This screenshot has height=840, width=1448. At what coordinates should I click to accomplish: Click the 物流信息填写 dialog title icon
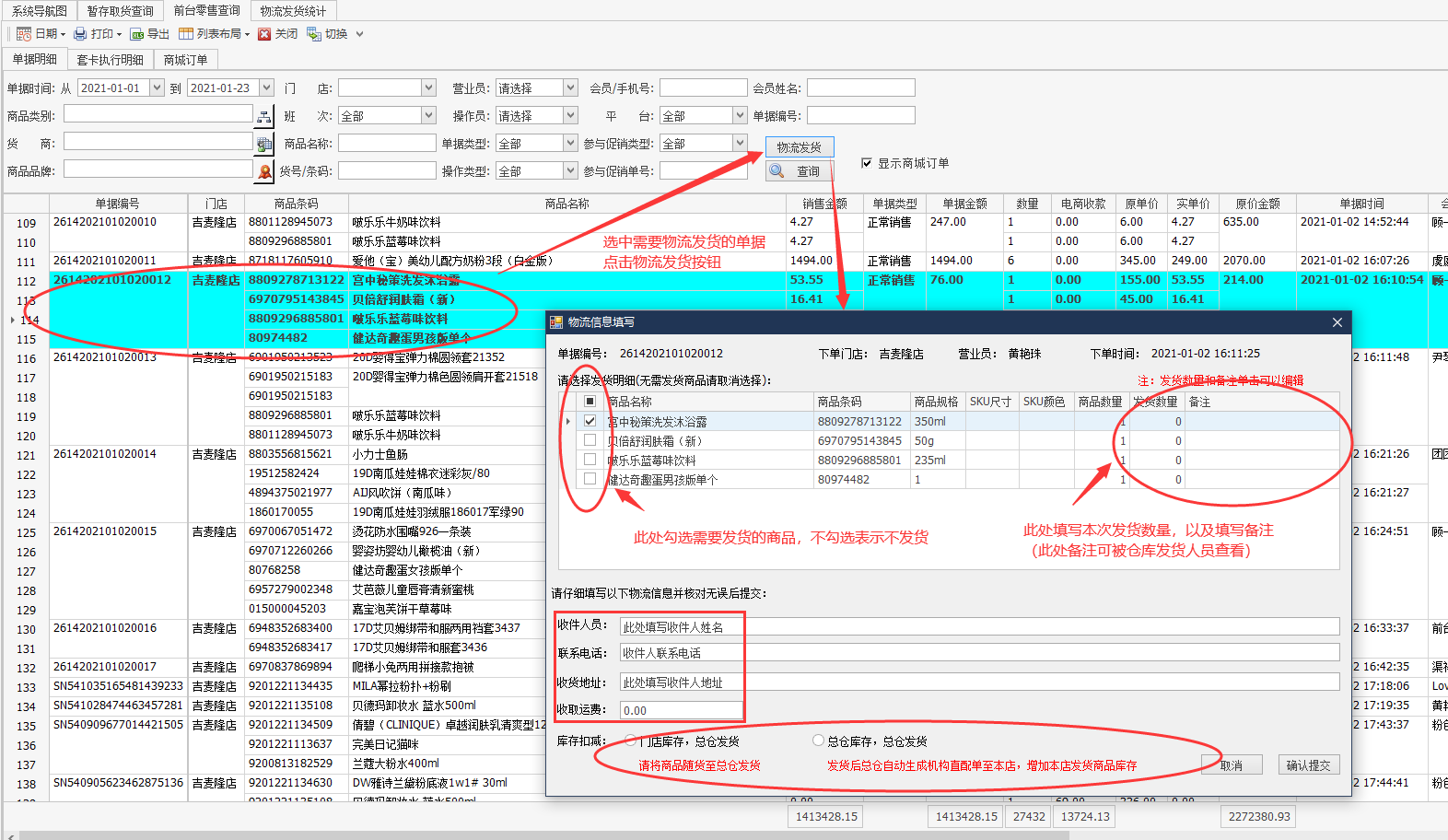tap(556, 322)
